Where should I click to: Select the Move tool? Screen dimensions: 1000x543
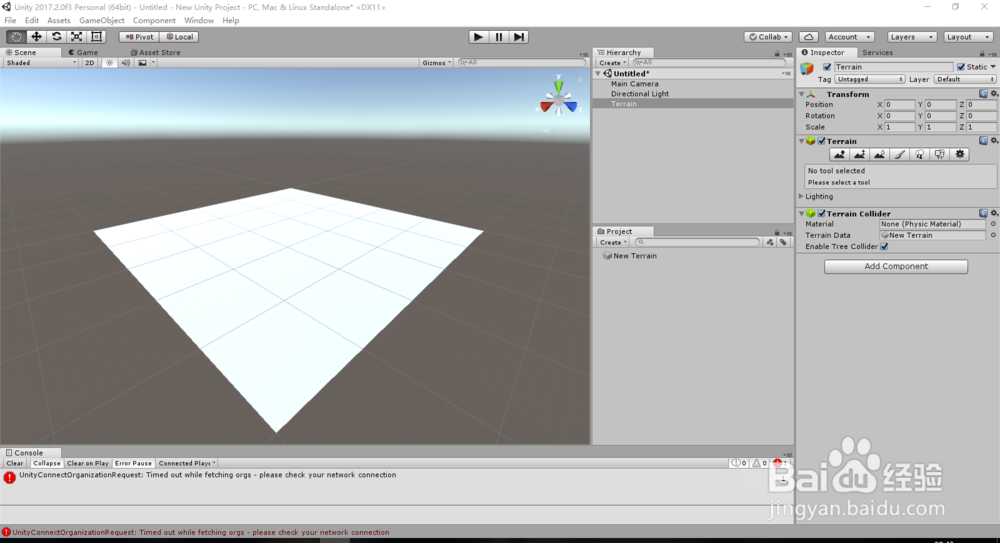[x=36, y=37]
